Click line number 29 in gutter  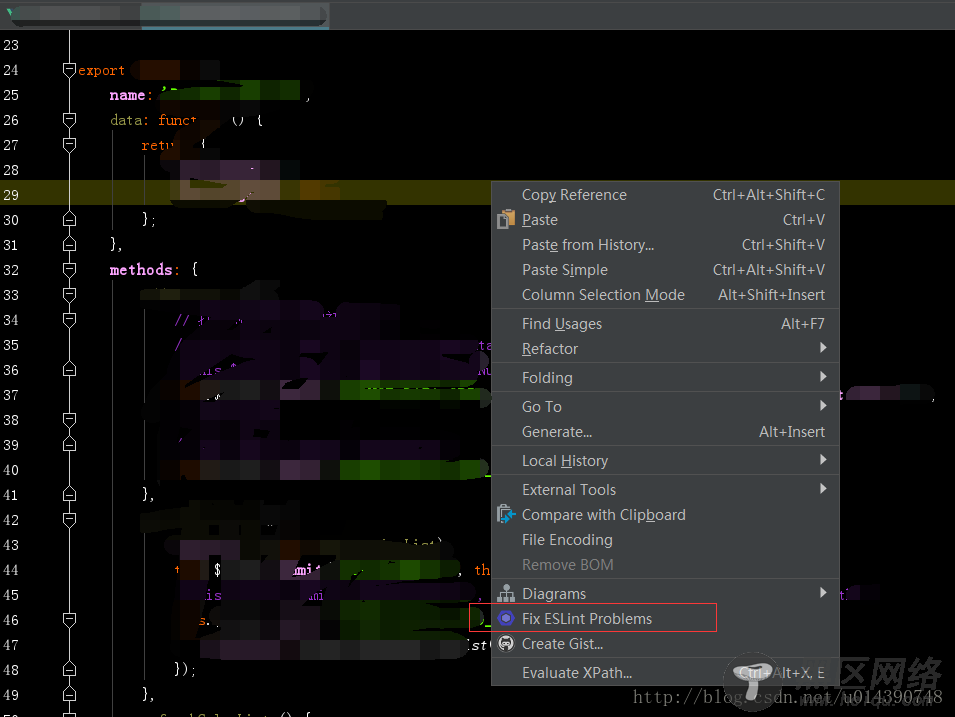(11, 195)
